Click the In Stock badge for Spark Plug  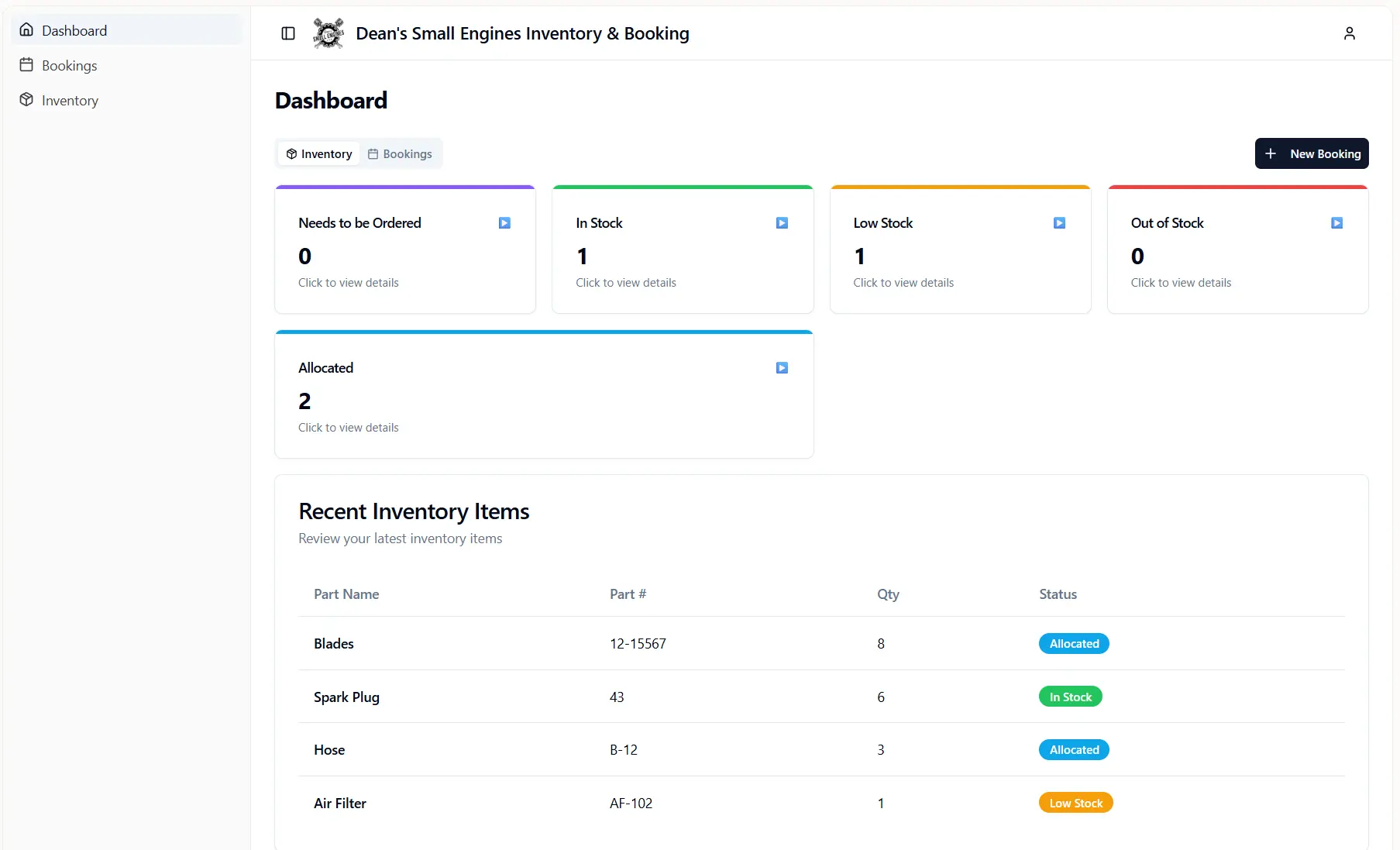click(x=1071, y=697)
